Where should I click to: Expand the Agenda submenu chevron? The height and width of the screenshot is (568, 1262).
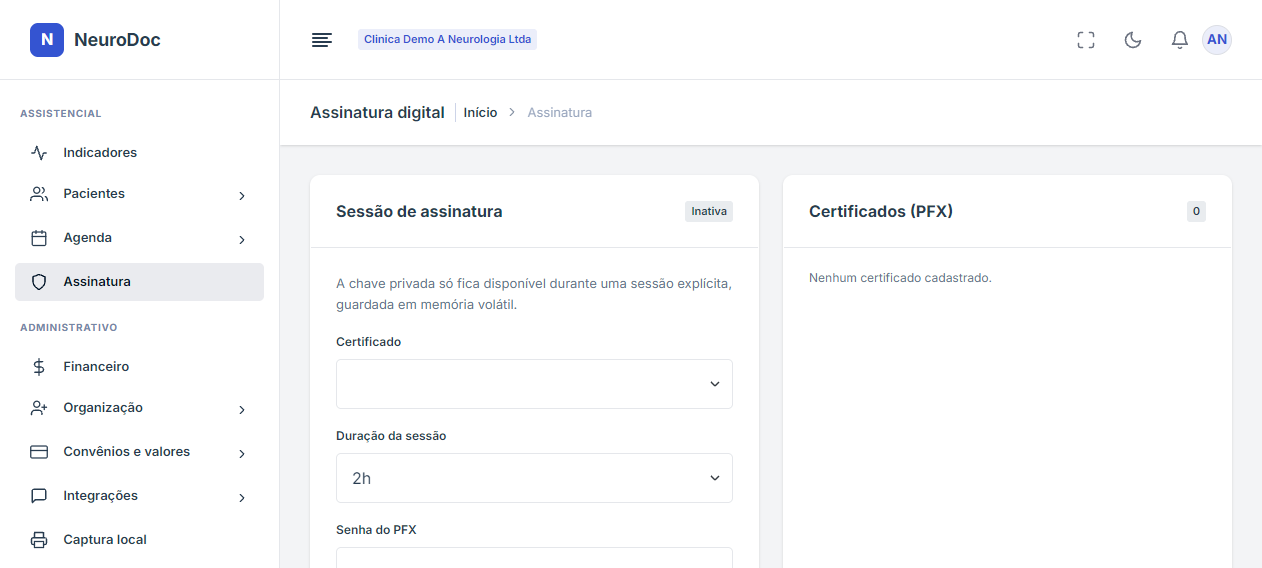tap(242, 240)
